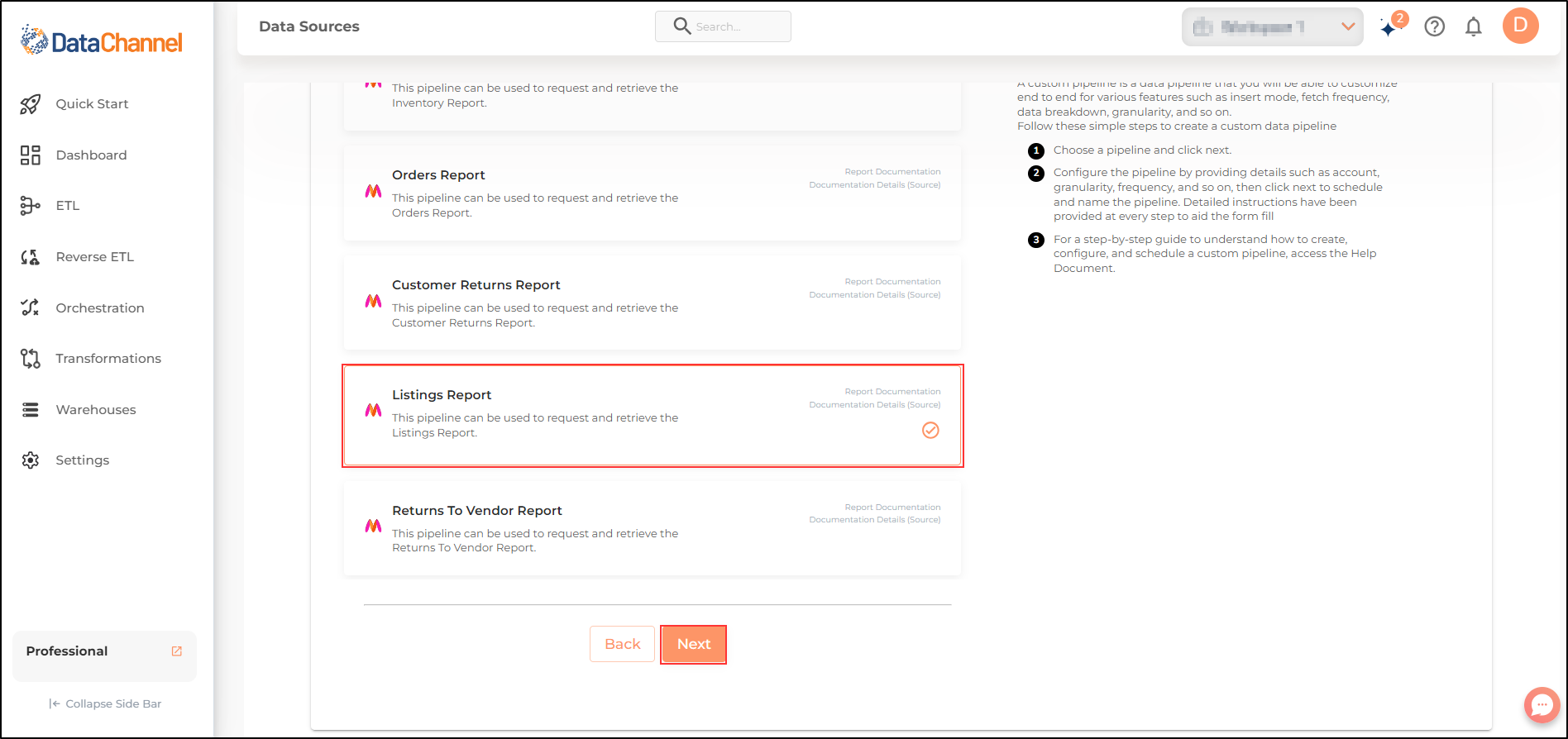Select the Orders Report pipeline card
The height and width of the screenshot is (739, 1568).
click(x=653, y=193)
